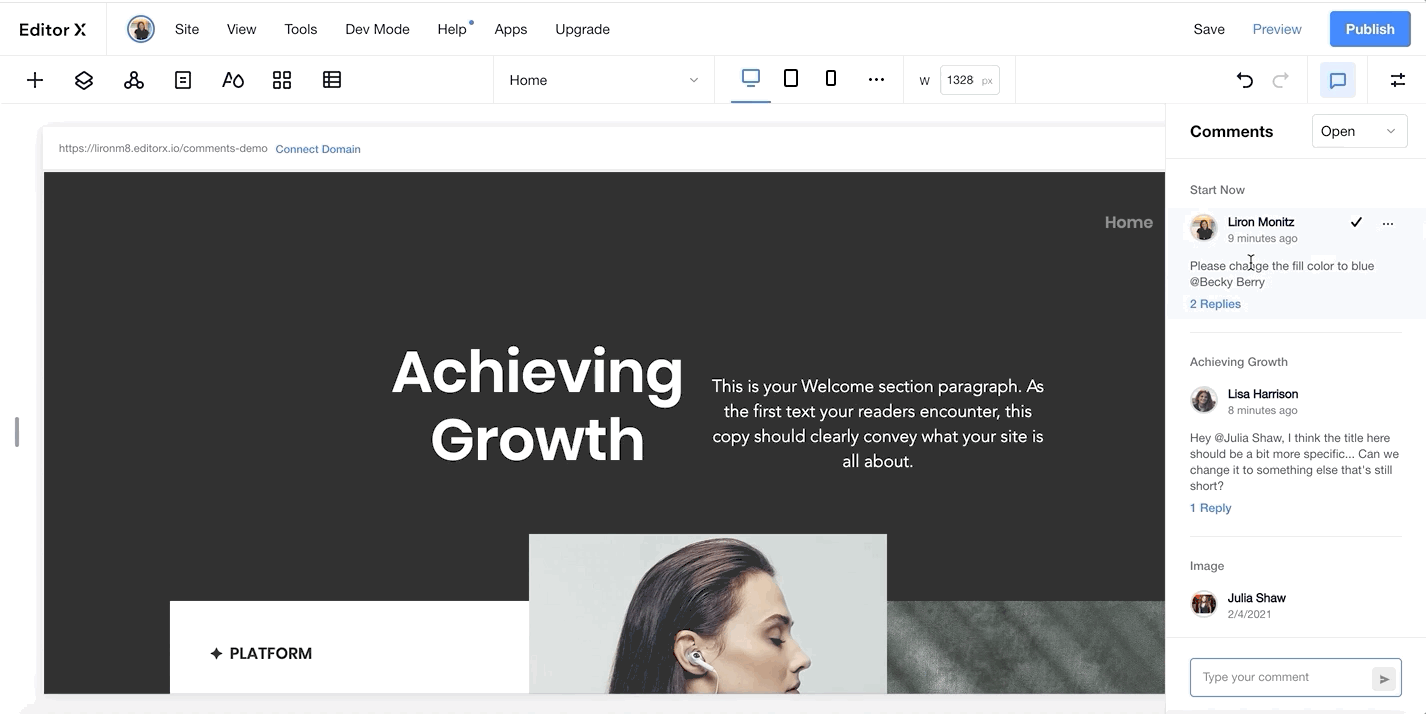Grab the canvas left resize handle

pos(16,432)
